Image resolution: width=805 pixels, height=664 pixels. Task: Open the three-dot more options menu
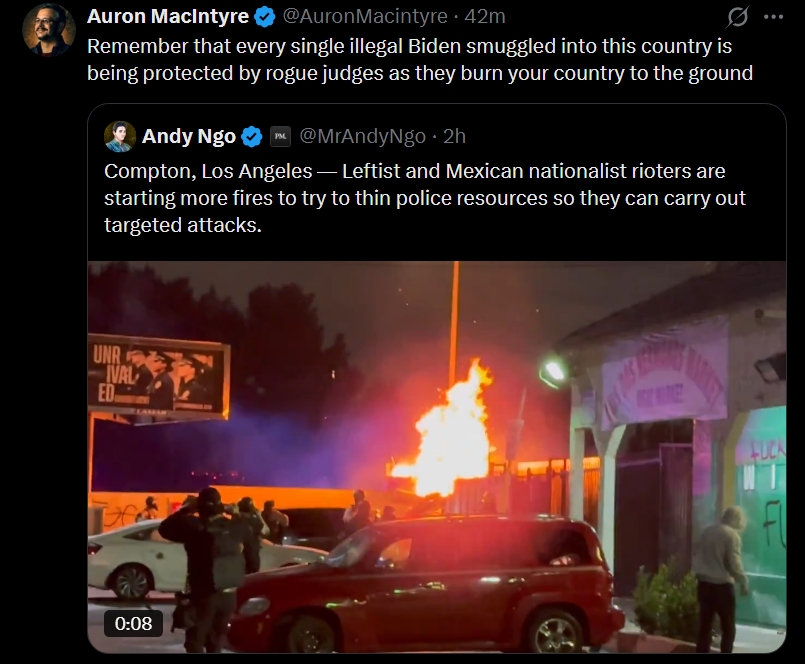773,17
